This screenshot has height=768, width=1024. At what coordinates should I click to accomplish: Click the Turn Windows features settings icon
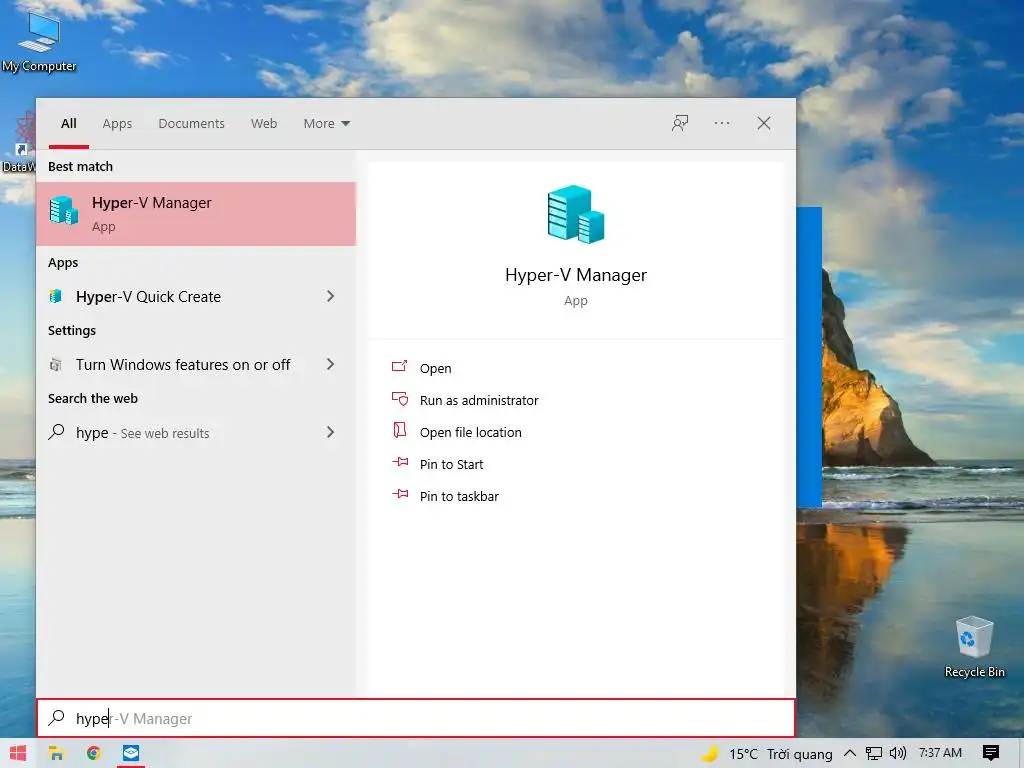point(56,364)
